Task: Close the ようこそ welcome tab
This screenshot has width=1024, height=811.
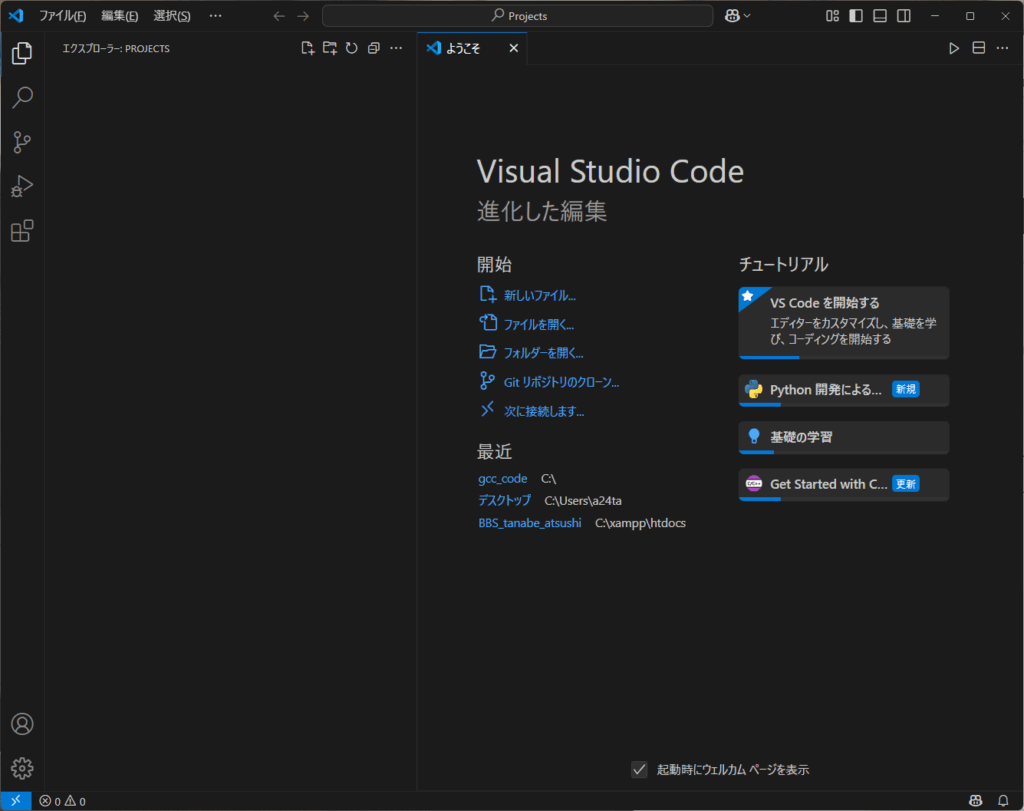Action: tap(514, 48)
